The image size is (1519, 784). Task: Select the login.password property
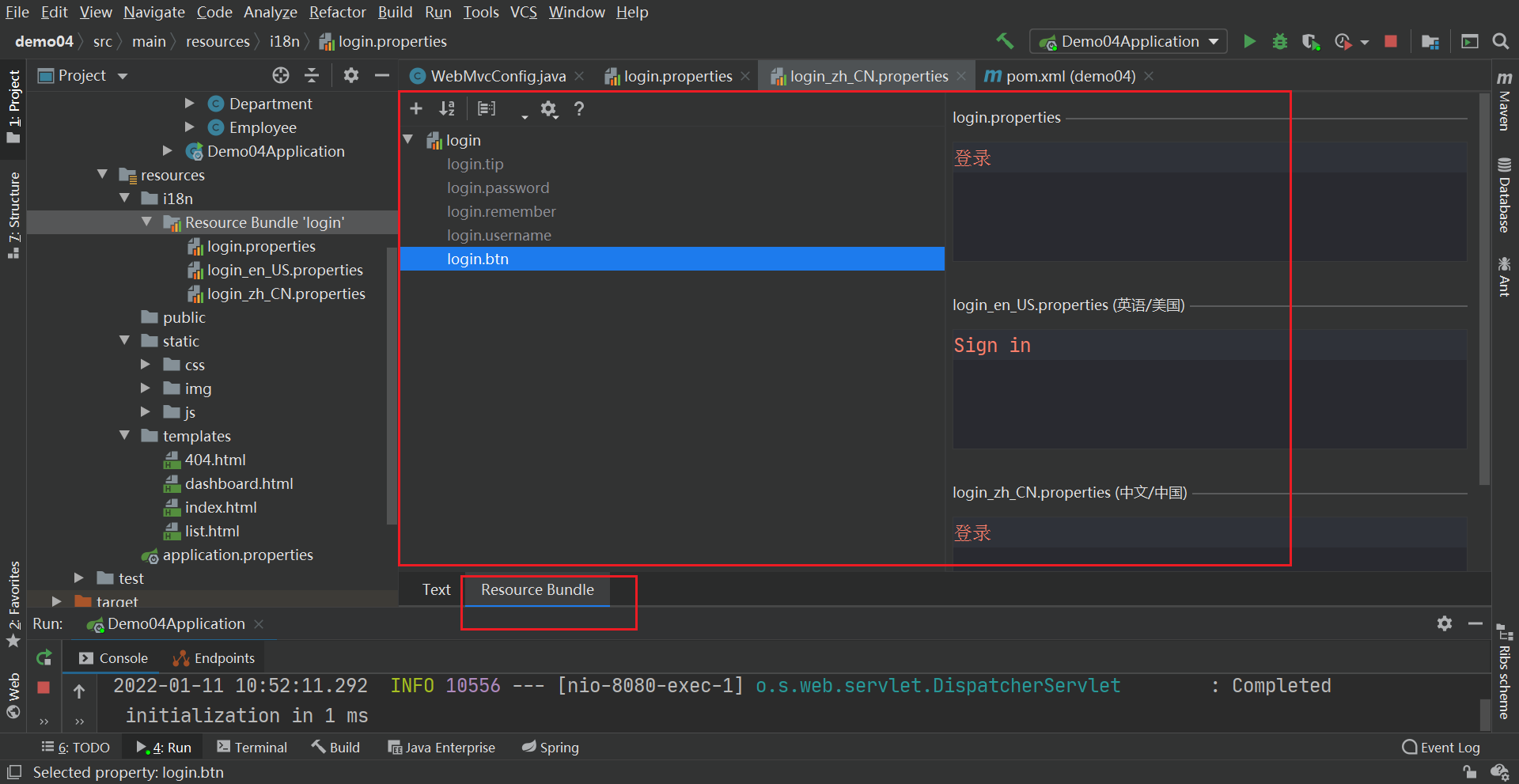click(498, 187)
